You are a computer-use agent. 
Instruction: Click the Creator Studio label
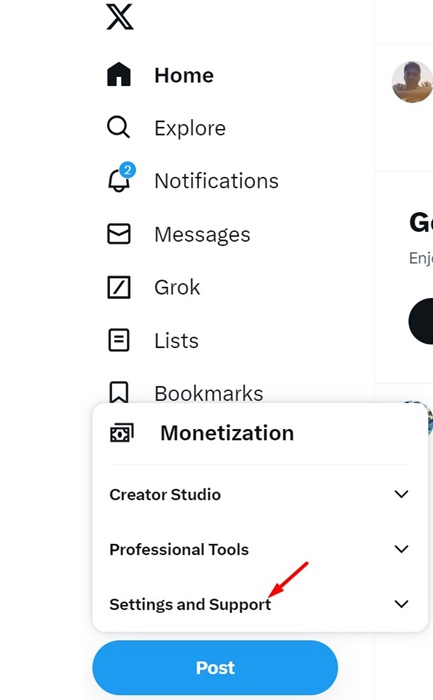(165, 495)
